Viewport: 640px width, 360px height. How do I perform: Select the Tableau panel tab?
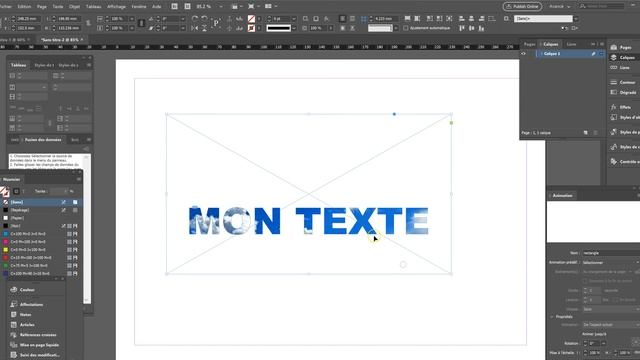[18, 65]
